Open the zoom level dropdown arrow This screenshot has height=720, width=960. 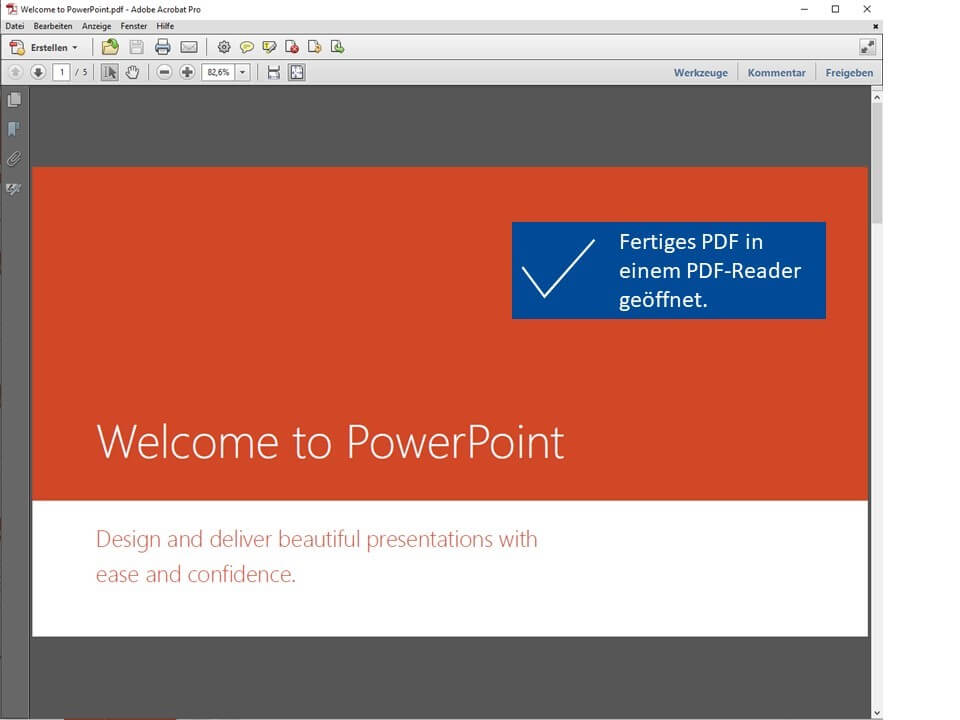[x=242, y=72]
